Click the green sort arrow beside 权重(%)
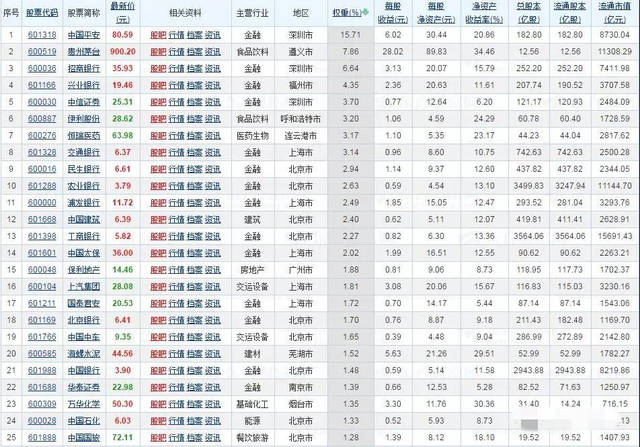Image resolution: width=640 pixels, height=447 pixels. pyautogui.click(x=365, y=12)
